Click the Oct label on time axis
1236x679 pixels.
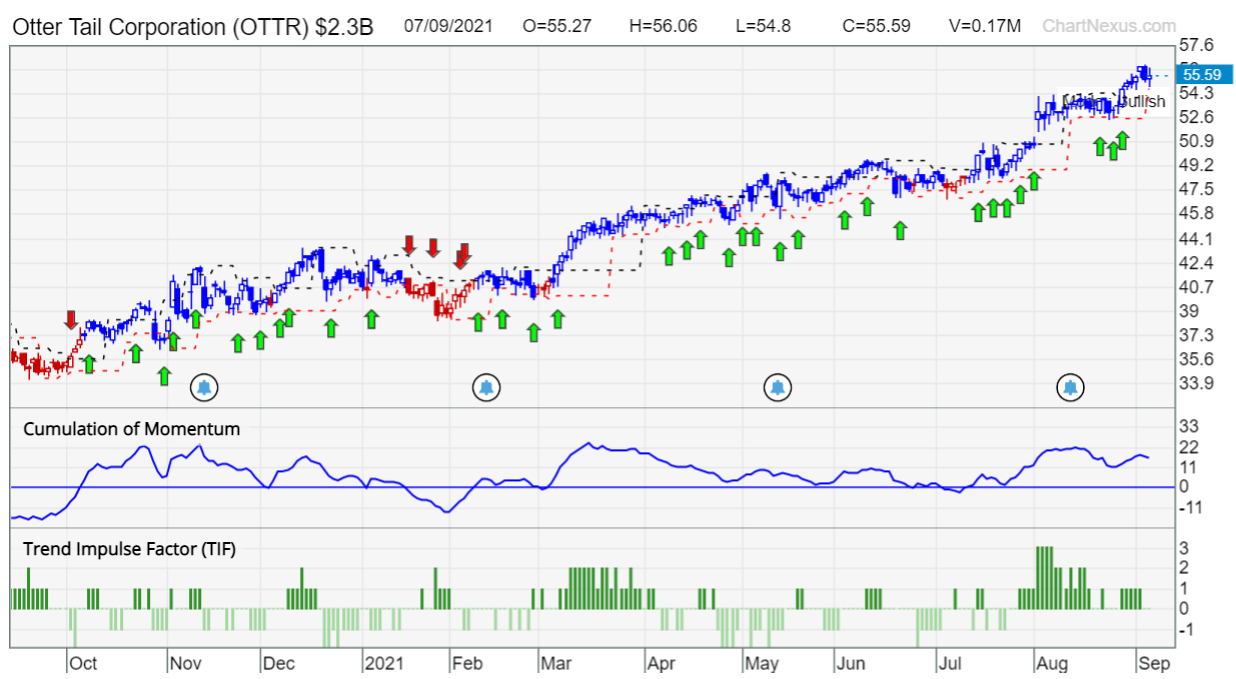click(83, 662)
